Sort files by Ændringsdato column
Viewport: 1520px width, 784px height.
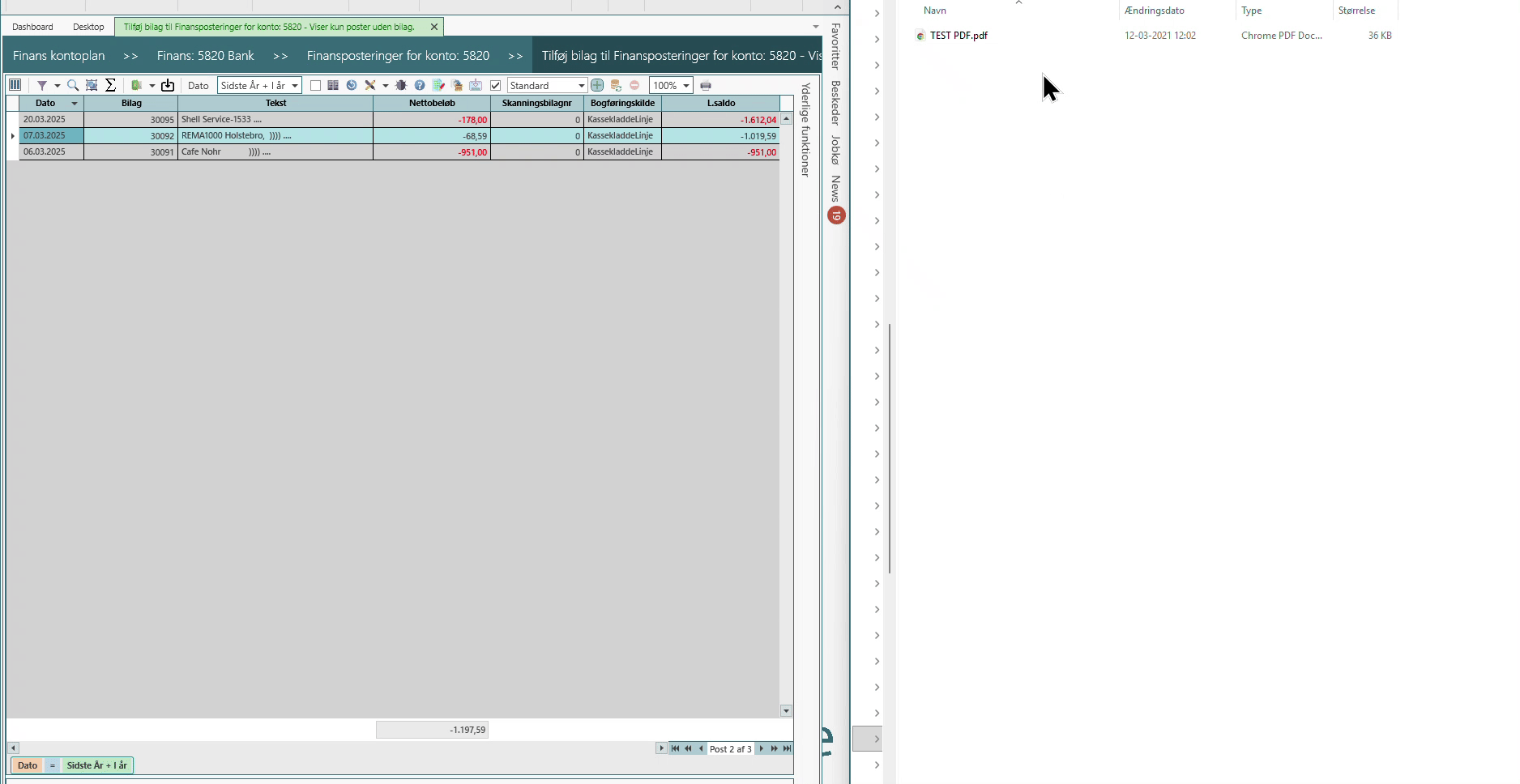pos(1155,11)
